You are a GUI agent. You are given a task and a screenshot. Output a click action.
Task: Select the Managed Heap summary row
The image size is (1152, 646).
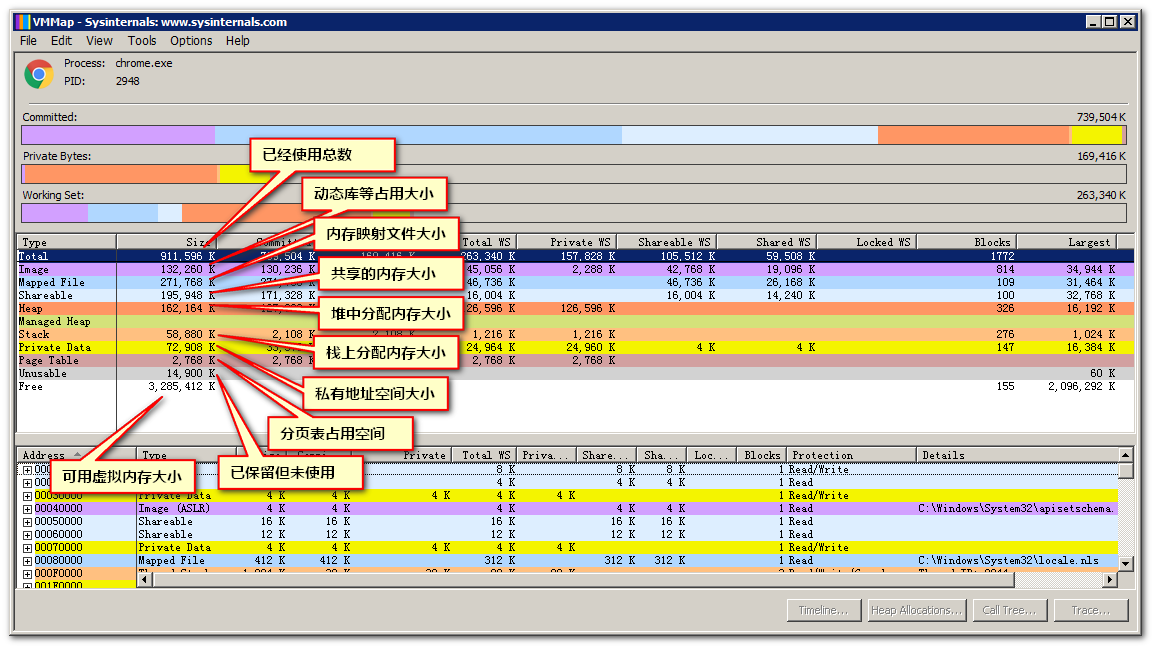tap(575, 322)
